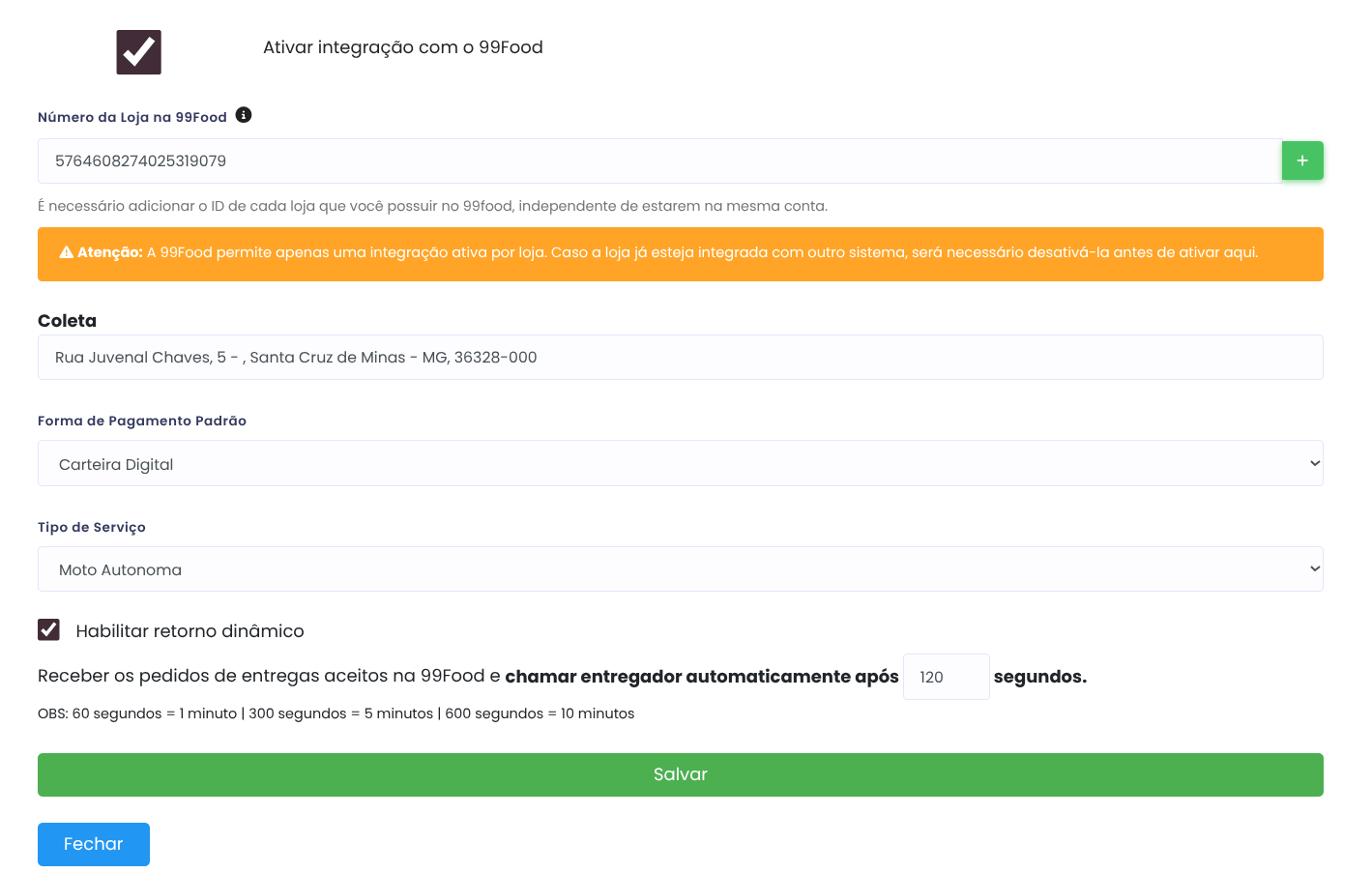
Task: Click the warning triangle icon in the alert
Action: [66, 252]
